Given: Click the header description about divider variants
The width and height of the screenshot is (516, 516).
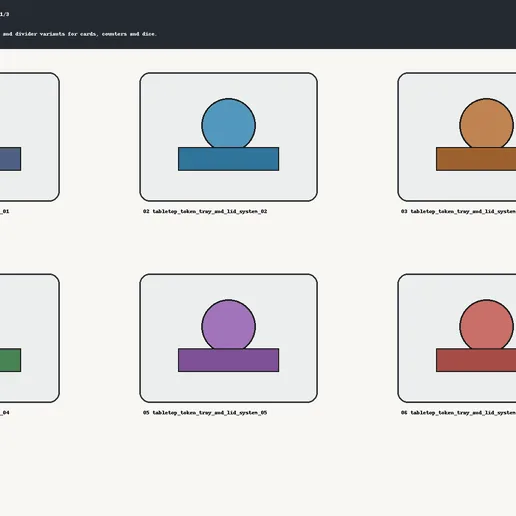Looking at the screenshot, I should (78, 34).
